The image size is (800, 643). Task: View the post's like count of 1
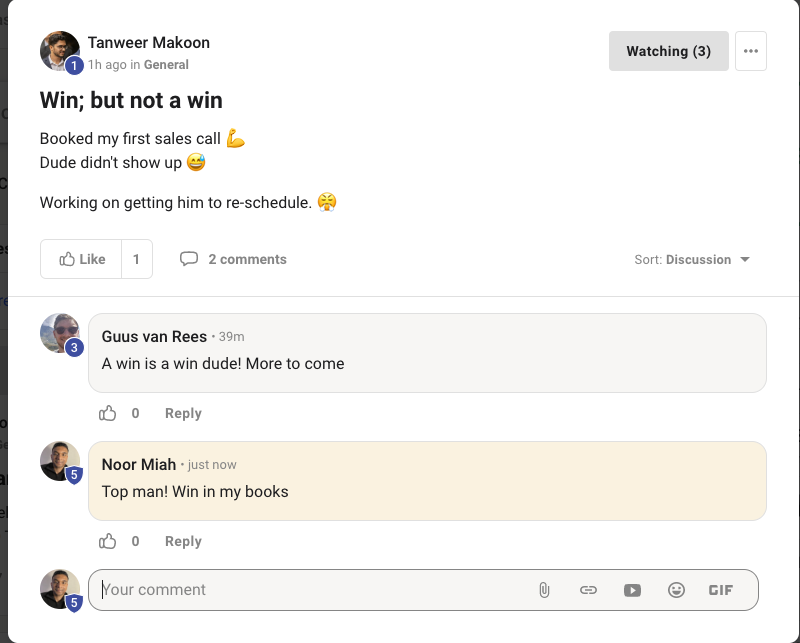(137, 259)
